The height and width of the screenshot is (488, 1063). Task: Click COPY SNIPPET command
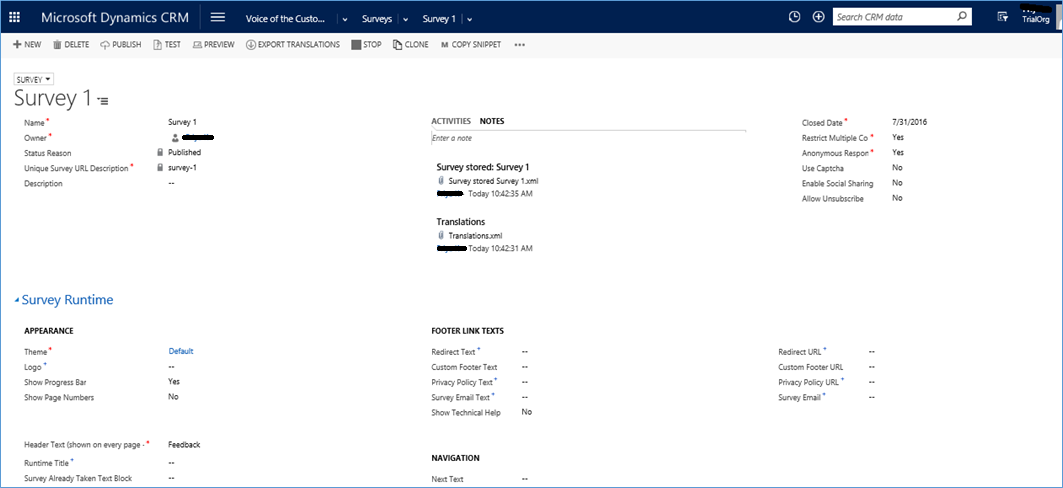[470, 45]
